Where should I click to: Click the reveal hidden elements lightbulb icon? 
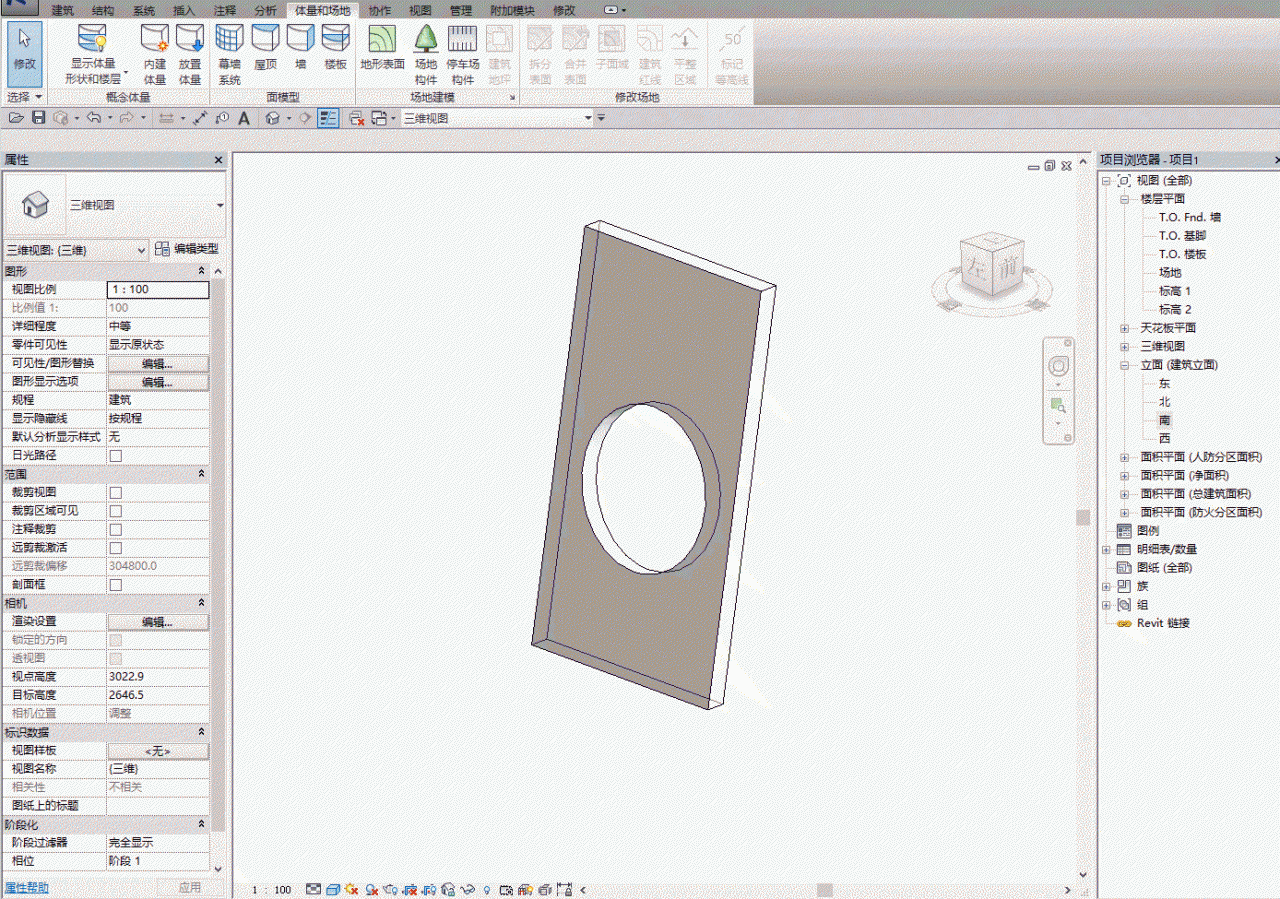tap(487, 889)
